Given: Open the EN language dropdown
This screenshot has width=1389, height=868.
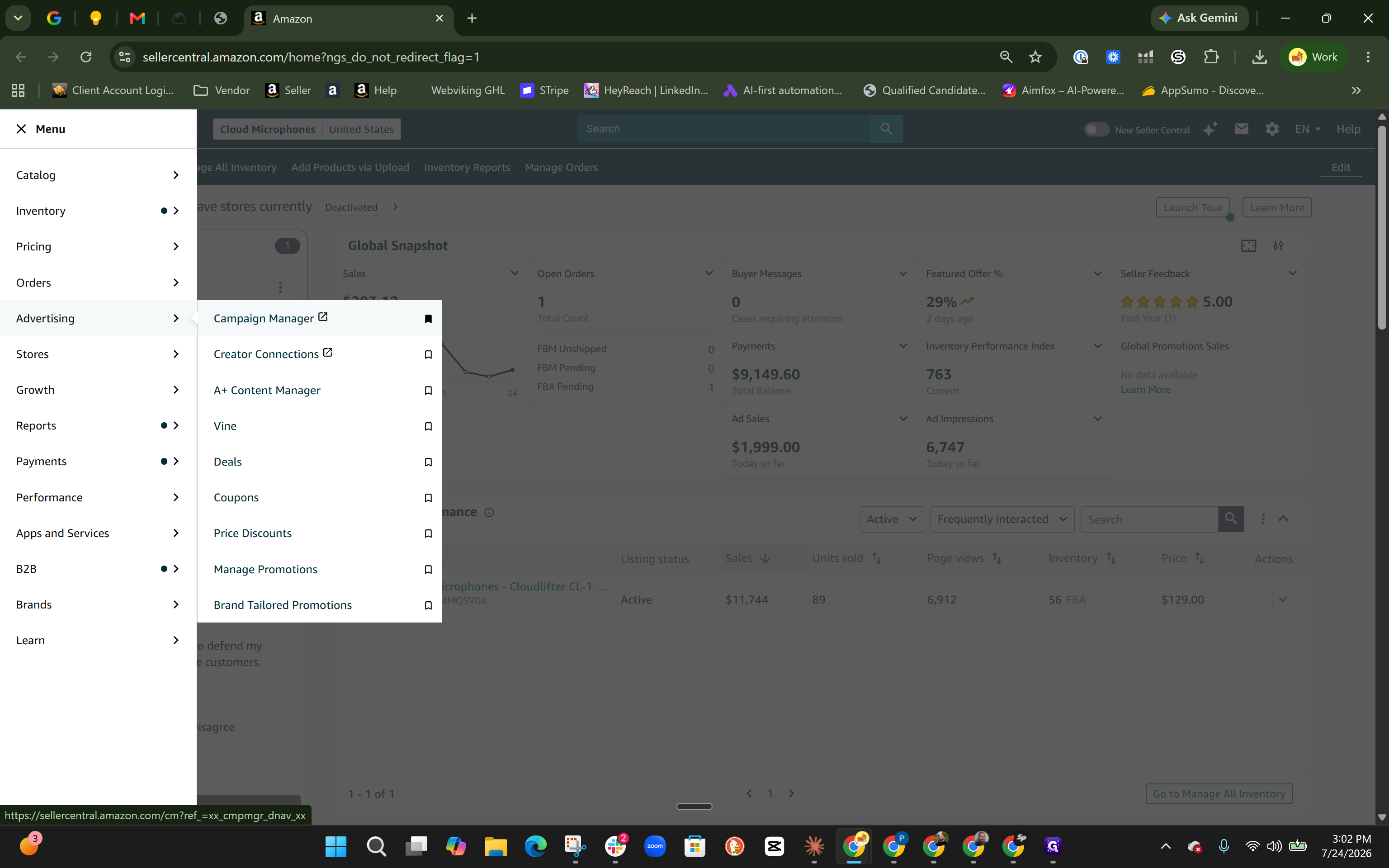Looking at the screenshot, I should 1308,129.
